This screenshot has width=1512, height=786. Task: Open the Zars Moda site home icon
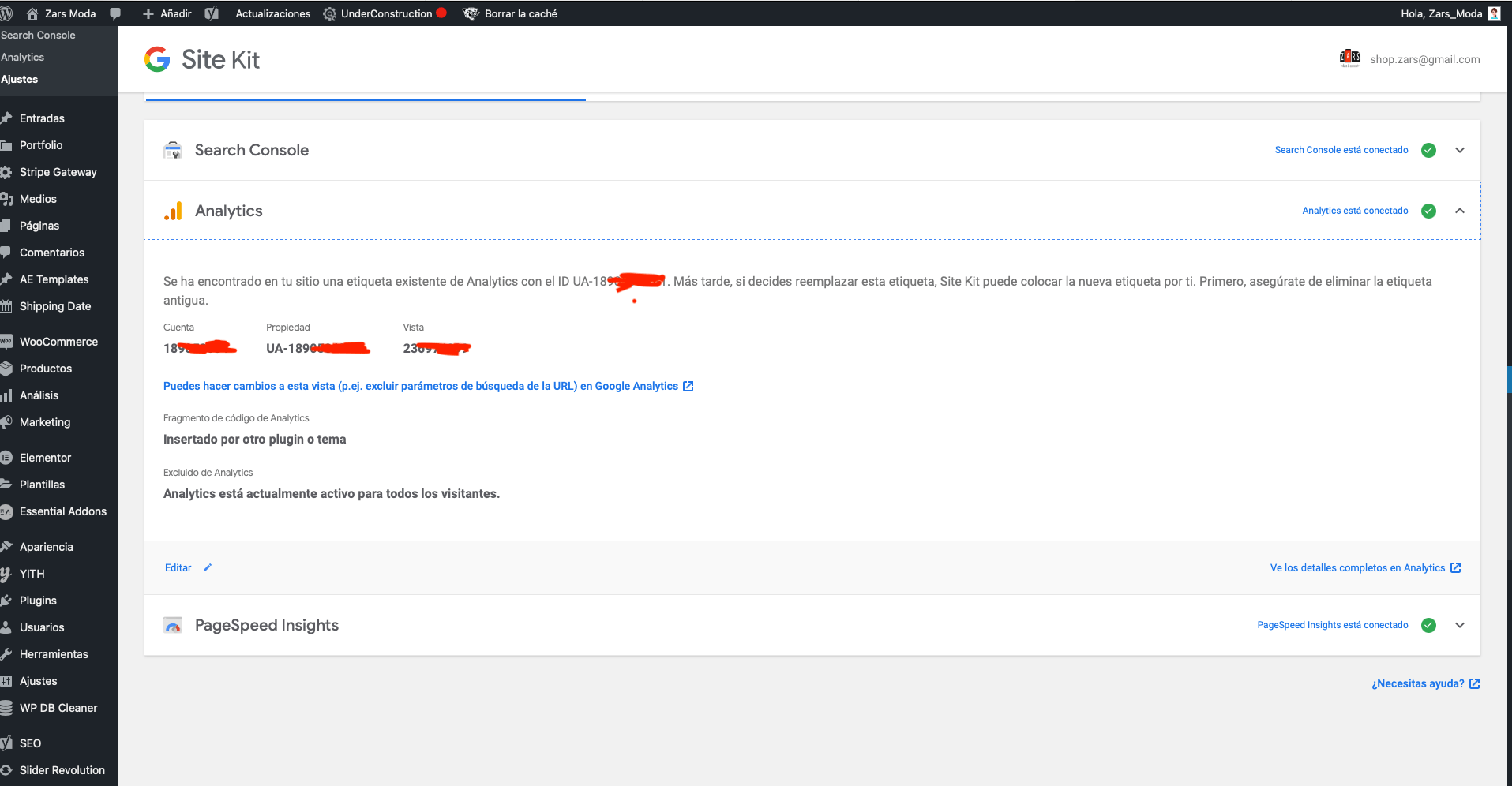point(32,13)
